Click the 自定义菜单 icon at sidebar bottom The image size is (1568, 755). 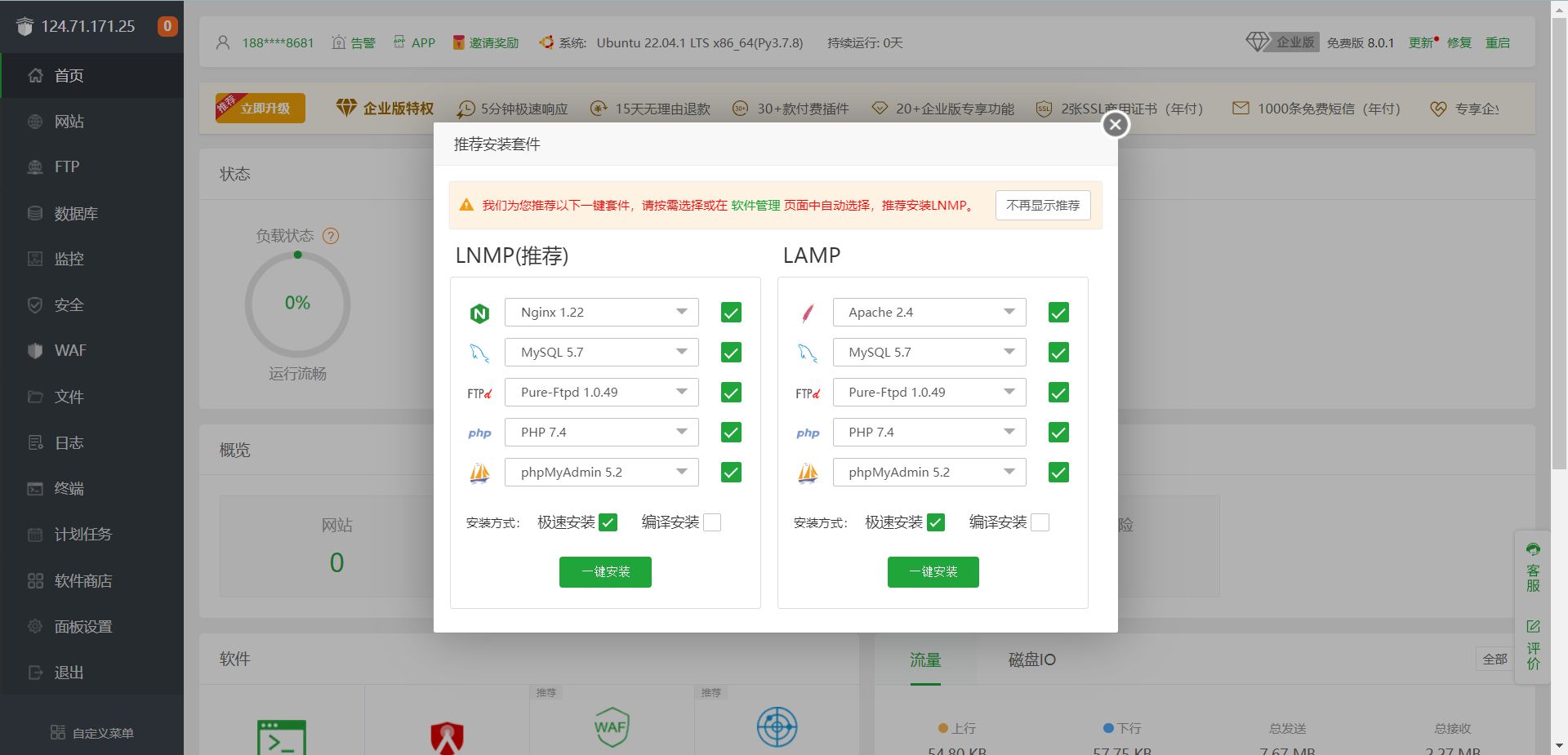pyautogui.click(x=58, y=732)
